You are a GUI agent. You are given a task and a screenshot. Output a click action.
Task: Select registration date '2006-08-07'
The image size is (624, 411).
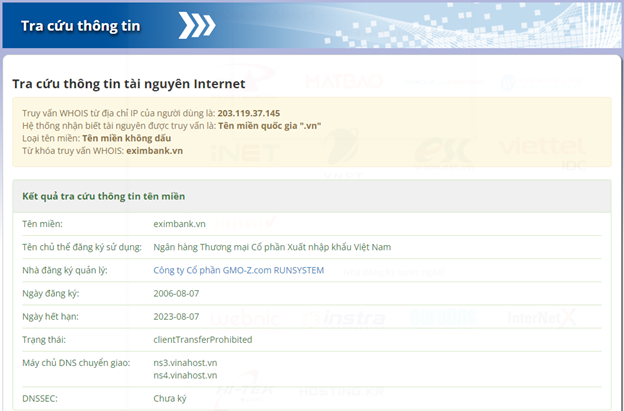[x=176, y=294]
